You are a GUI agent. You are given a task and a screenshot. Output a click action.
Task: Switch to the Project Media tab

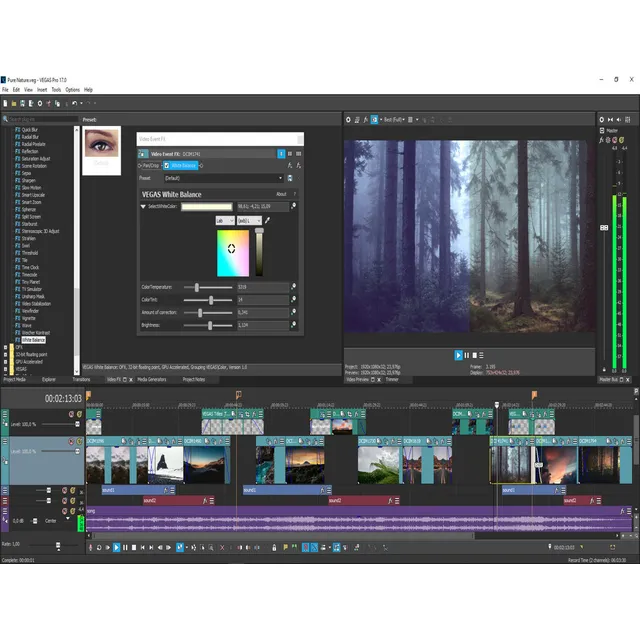tap(14, 380)
